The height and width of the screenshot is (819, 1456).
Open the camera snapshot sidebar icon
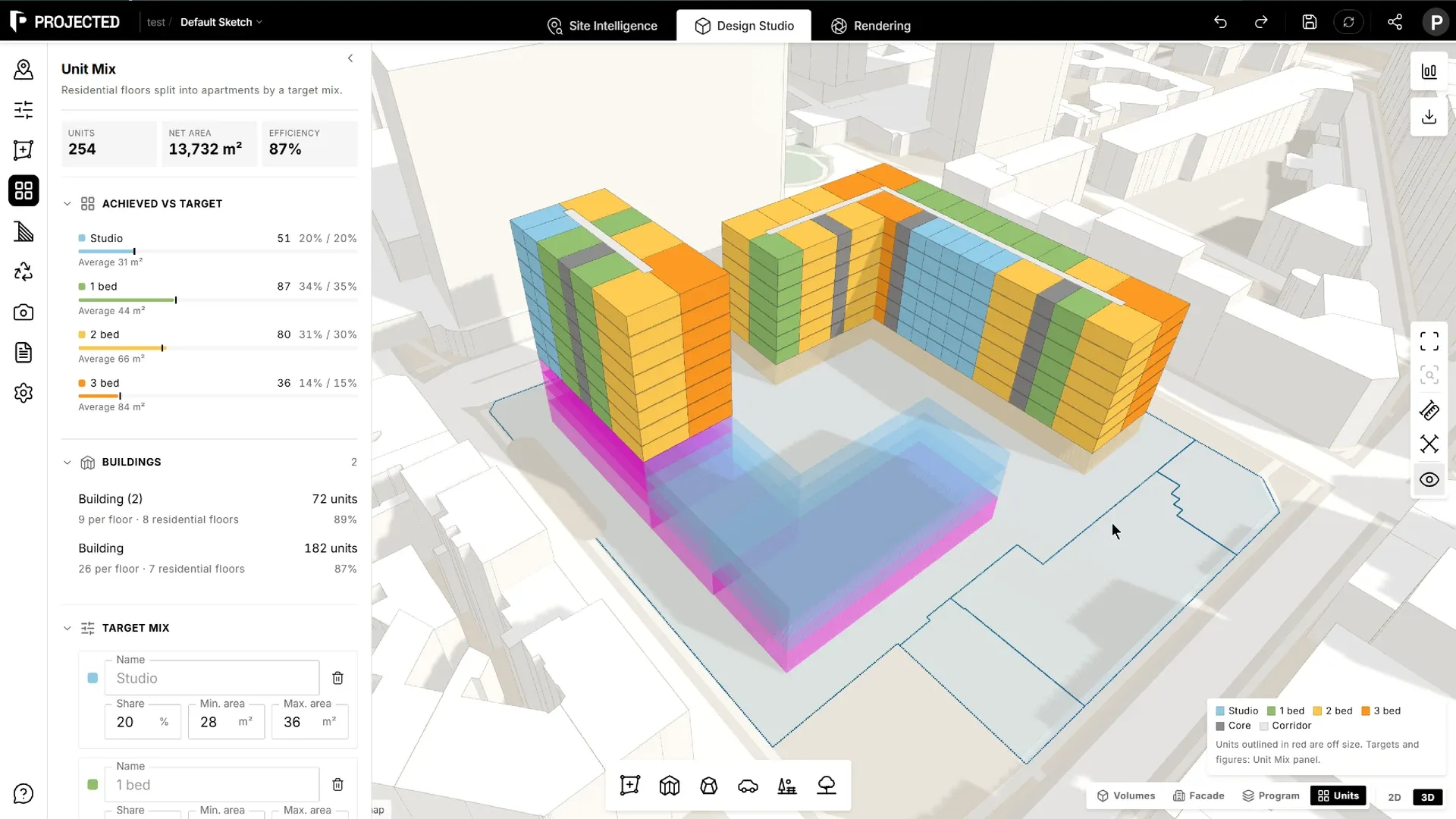pyautogui.click(x=24, y=312)
